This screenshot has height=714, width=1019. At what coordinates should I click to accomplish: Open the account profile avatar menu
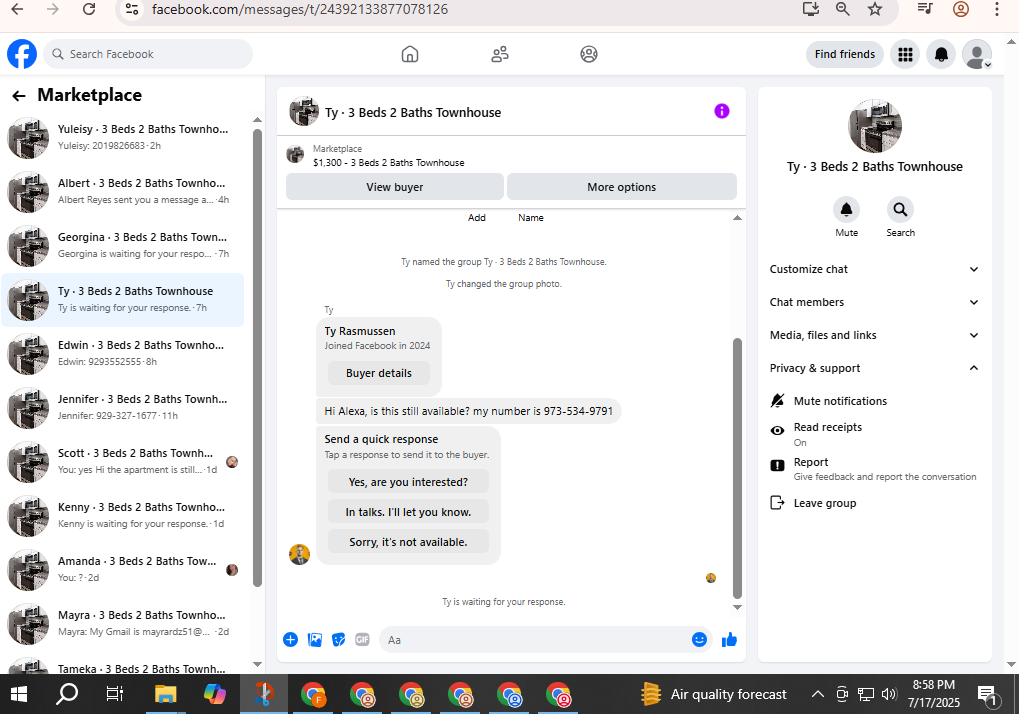977,55
